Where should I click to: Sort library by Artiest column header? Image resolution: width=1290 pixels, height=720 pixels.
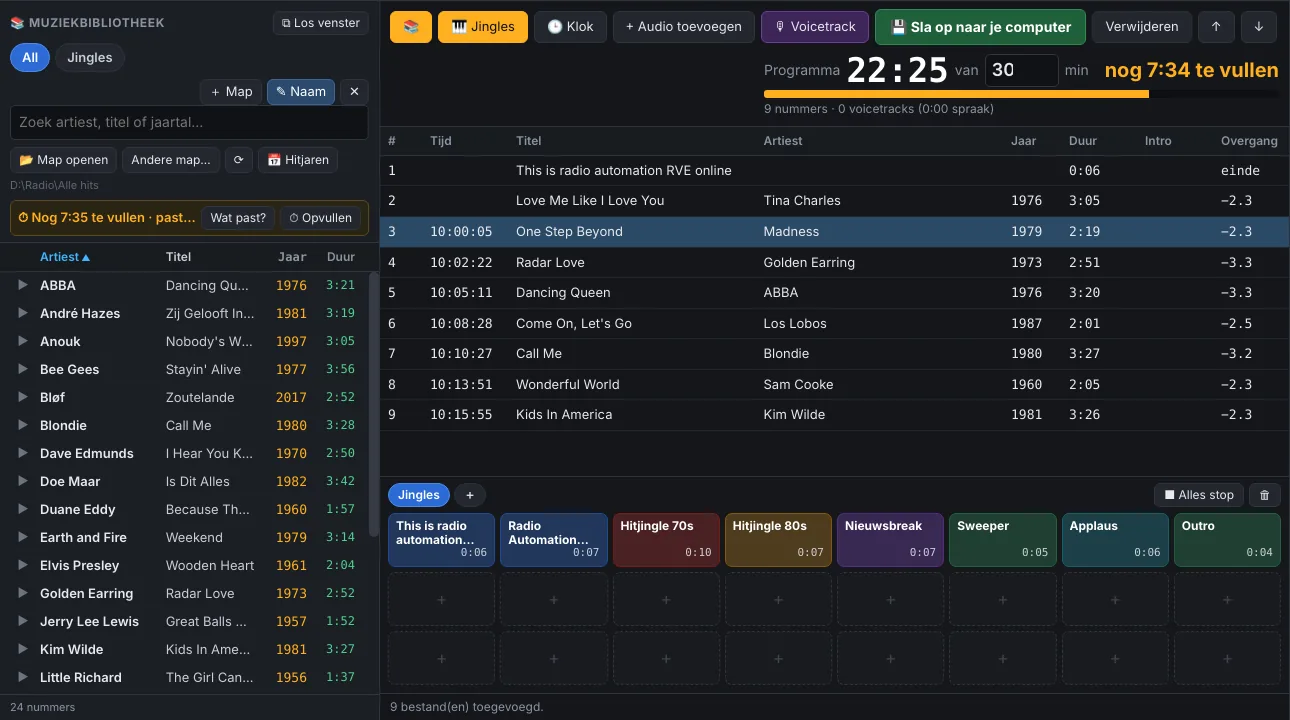65,257
